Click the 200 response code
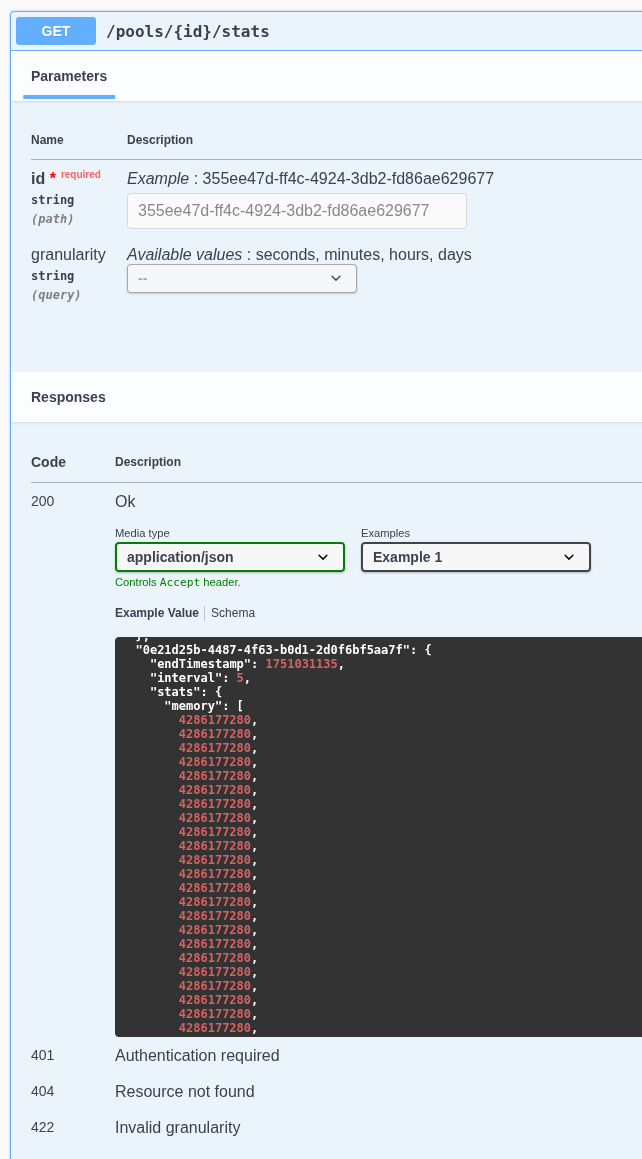This screenshot has height=1159, width=642. click(42, 501)
